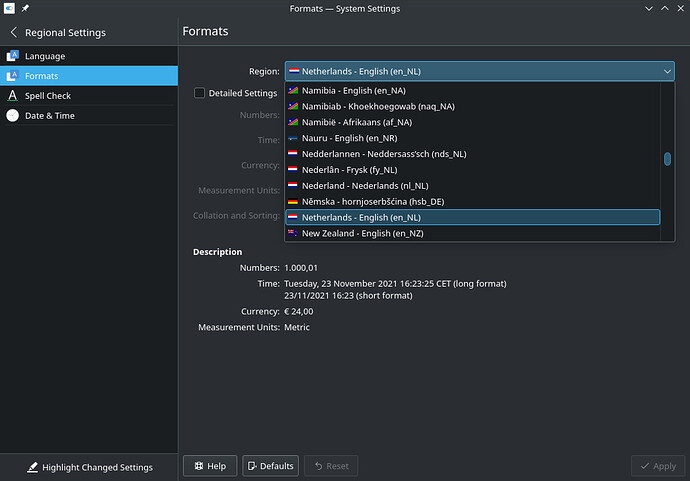The width and height of the screenshot is (690, 481).
Task: Enable the Detailed Settings checkbox
Action: pos(199,93)
